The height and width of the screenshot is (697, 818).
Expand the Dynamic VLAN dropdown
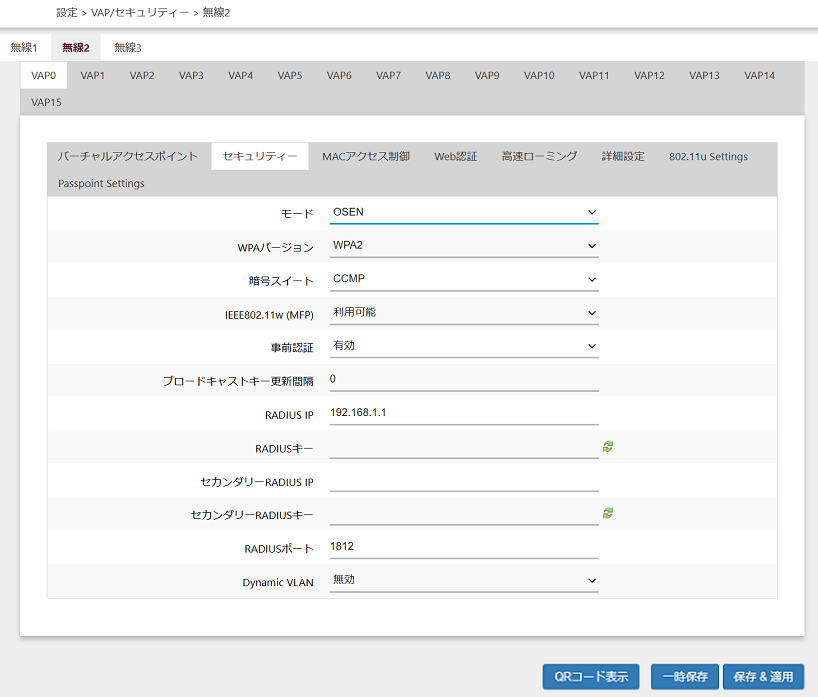[463, 580]
